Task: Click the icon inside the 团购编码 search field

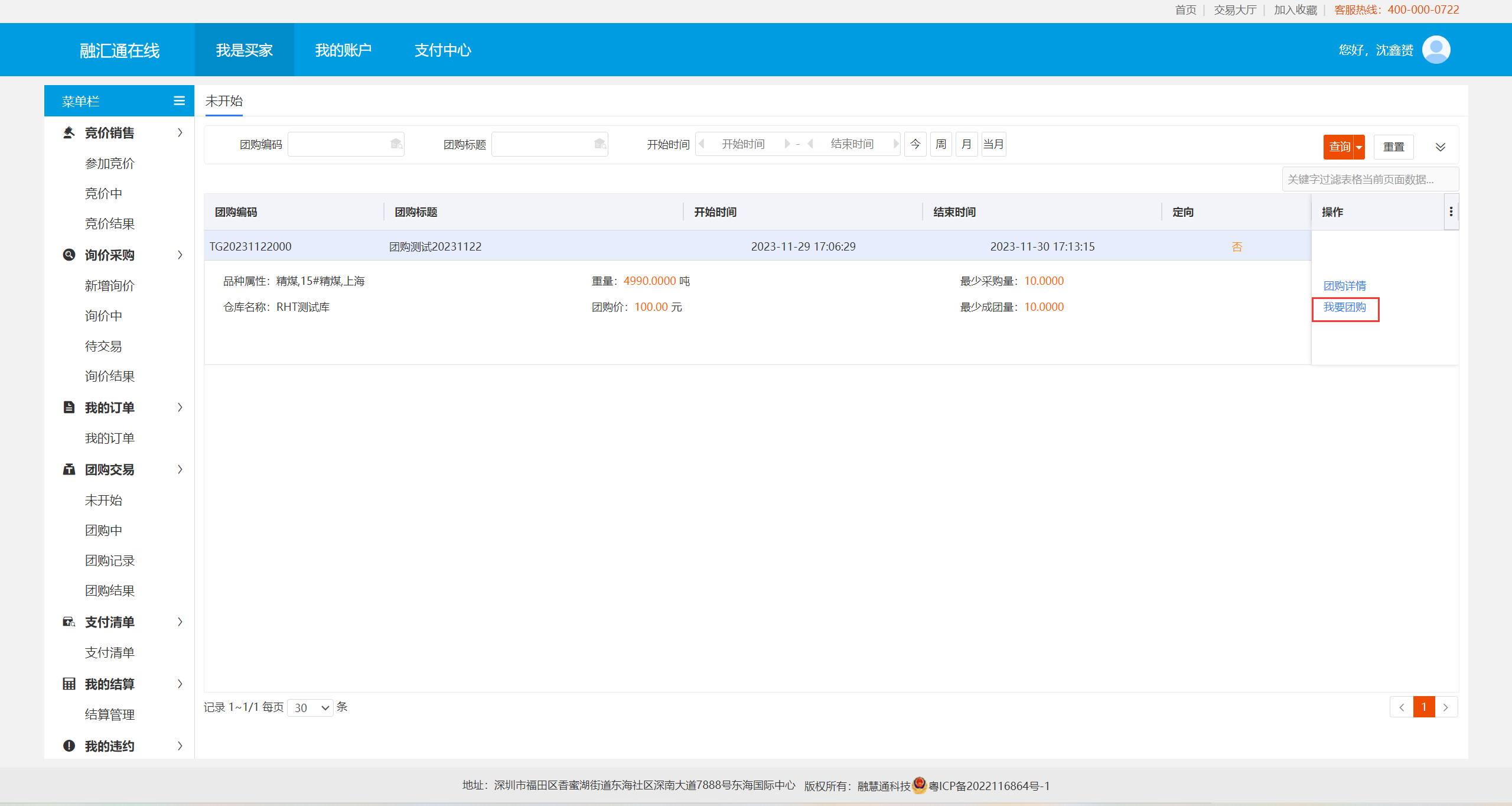Action: 396,144
